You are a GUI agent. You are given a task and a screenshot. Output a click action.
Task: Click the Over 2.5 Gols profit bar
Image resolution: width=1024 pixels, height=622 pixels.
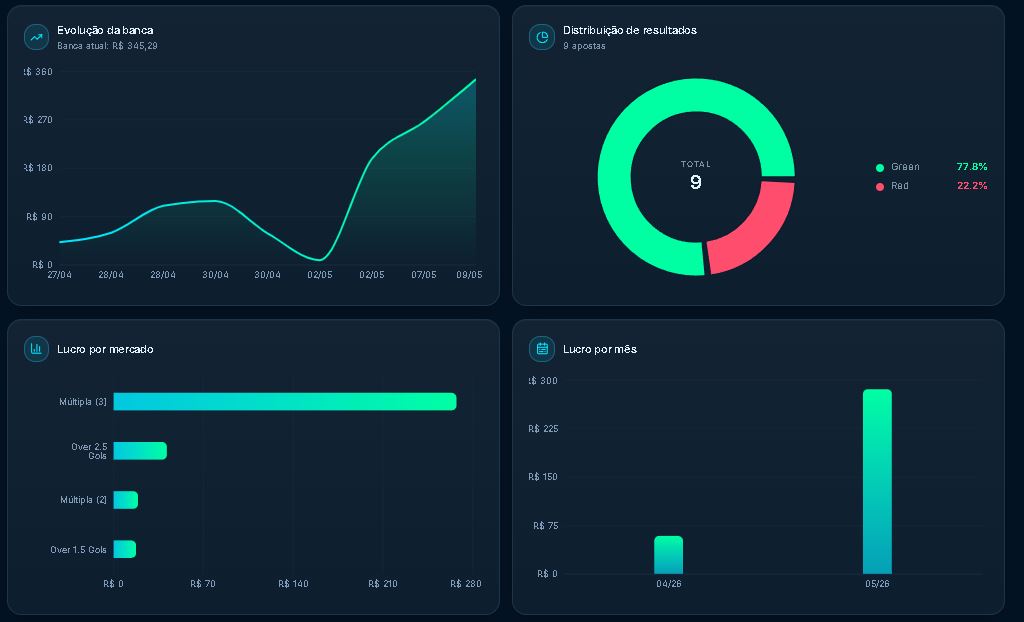point(140,451)
